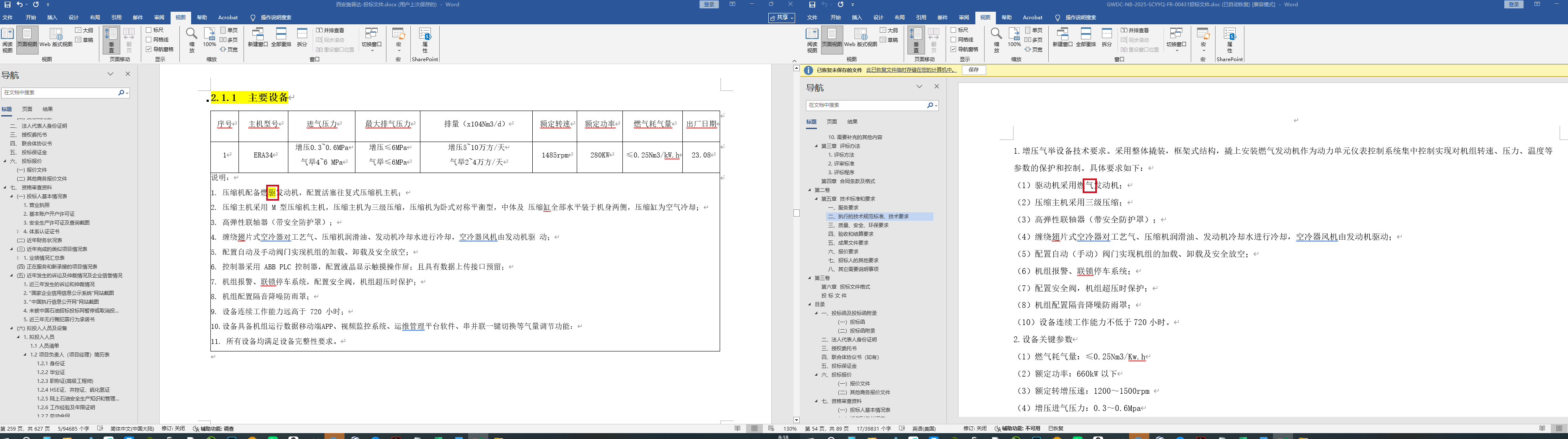Toggle Ruler (标尺) checkbox in left window
The image size is (1568, 439).
point(149,30)
